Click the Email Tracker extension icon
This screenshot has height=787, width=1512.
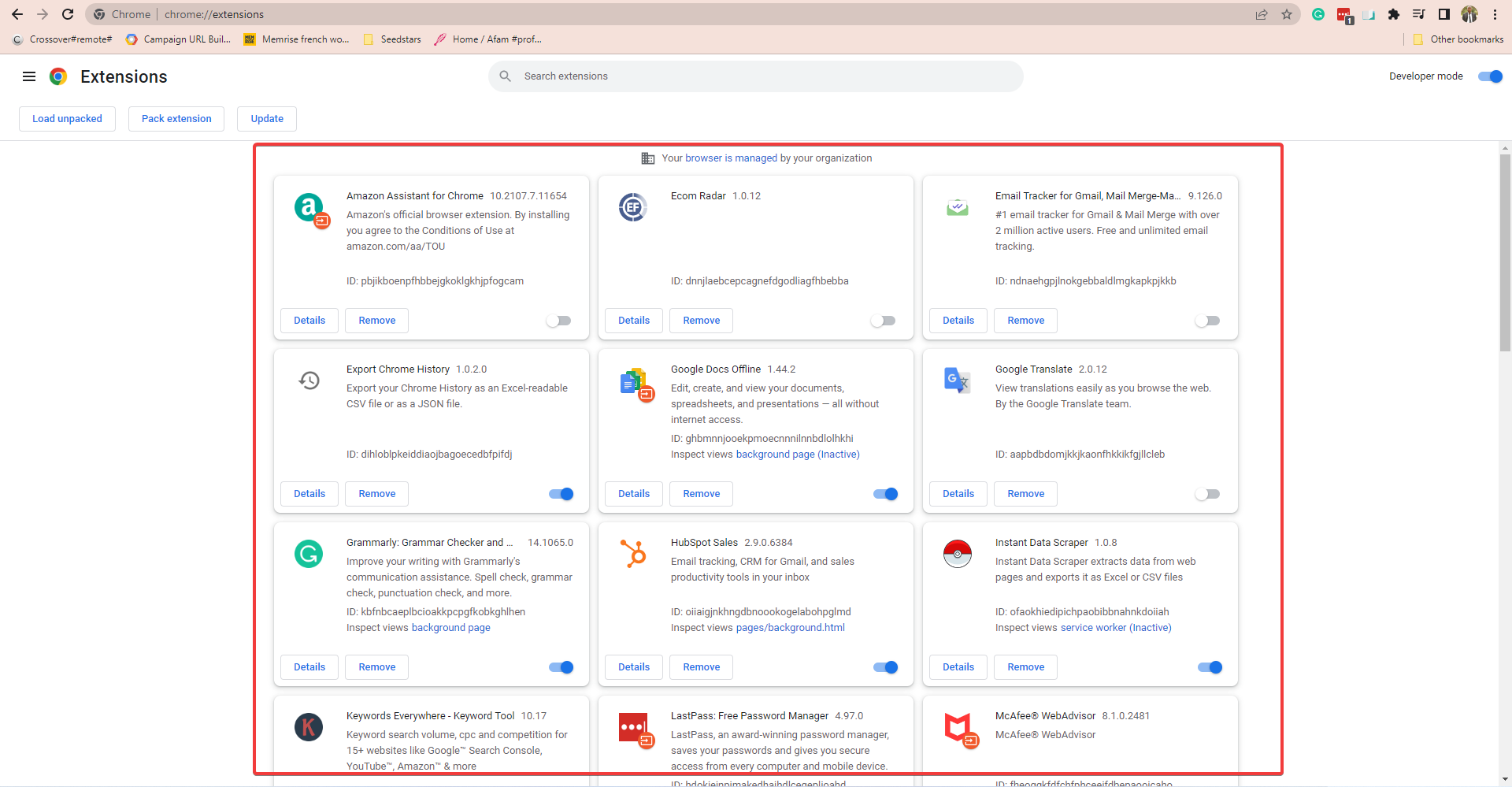pos(957,208)
